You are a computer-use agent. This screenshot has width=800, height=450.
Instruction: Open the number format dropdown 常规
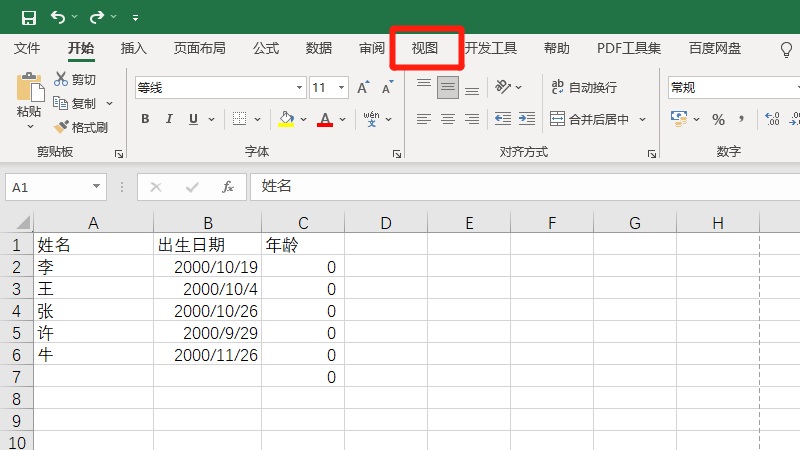click(x=734, y=88)
